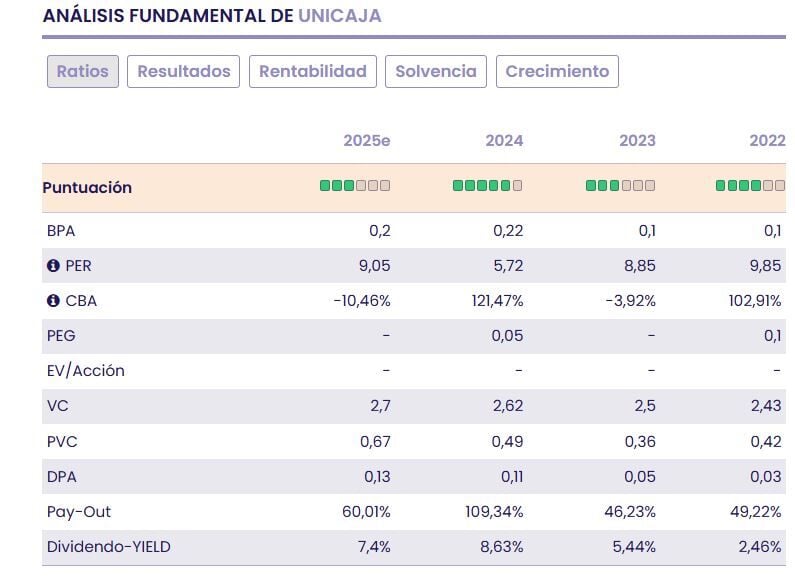Click the UNICAJA title link
The image size is (795, 588).
pos(340,16)
